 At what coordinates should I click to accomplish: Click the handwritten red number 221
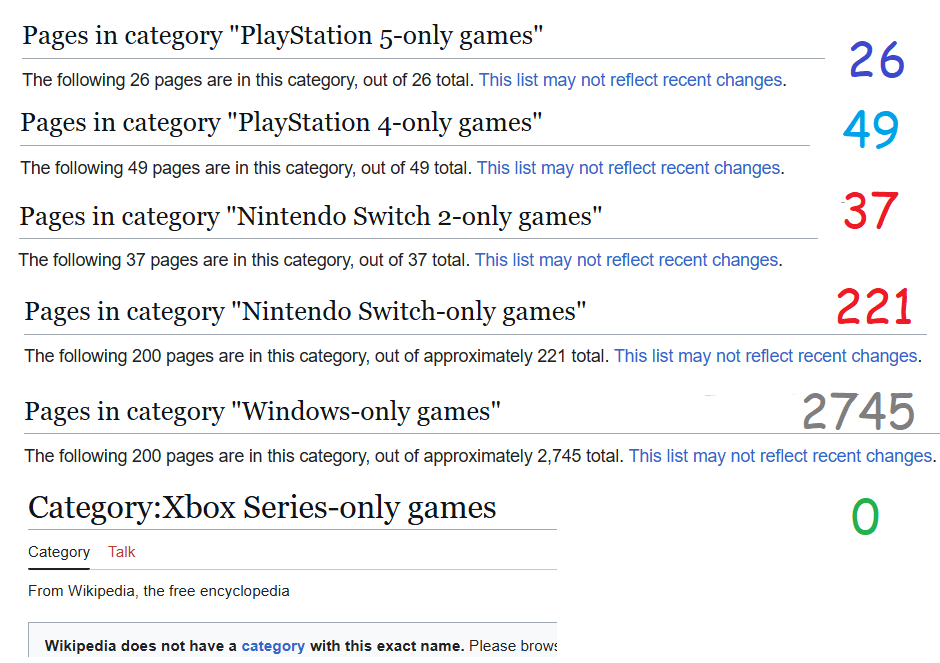[x=873, y=306]
